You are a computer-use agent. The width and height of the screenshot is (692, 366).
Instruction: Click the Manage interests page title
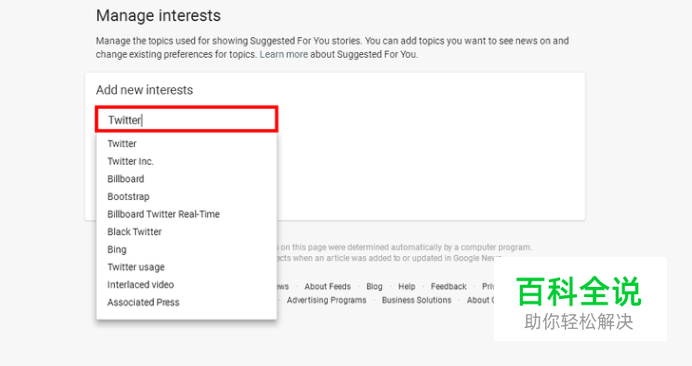pyautogui.click(x=158, y=16)
